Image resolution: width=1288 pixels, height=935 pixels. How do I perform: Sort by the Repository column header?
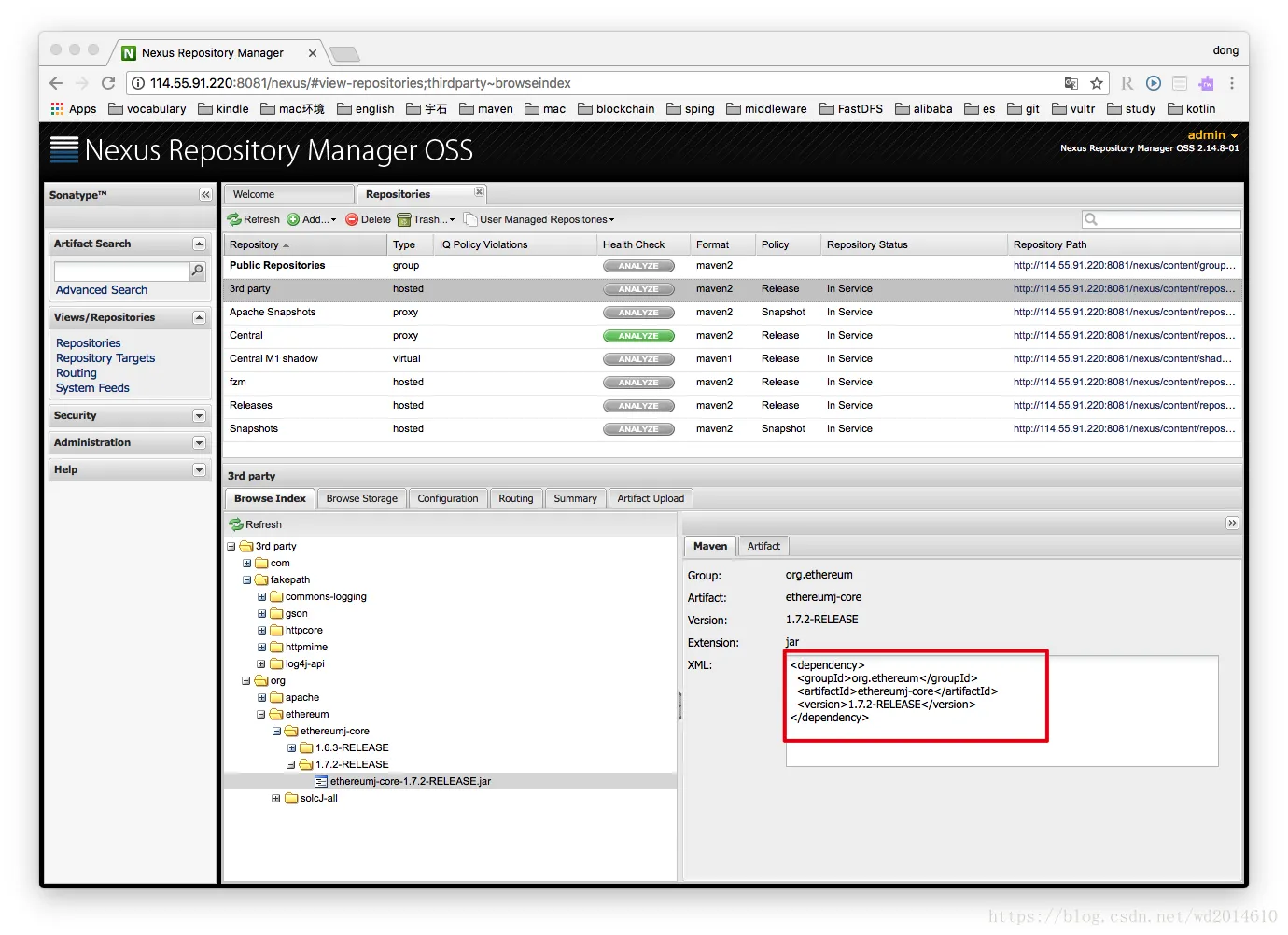[305, 244]
